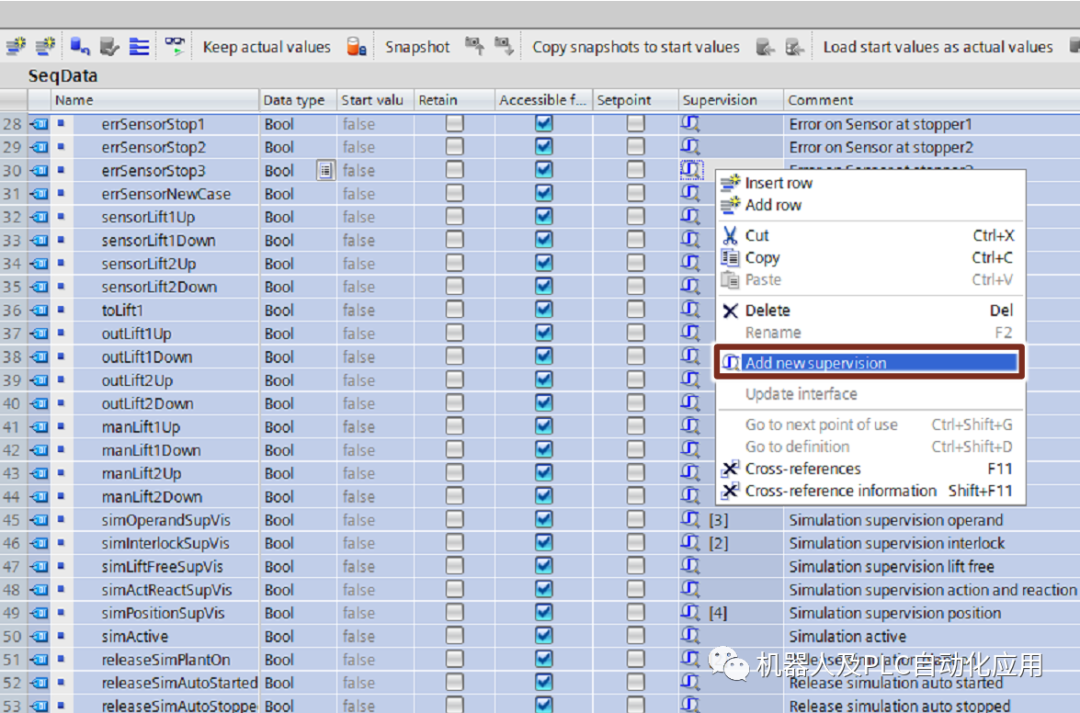This screenshot has width=1080, height=713.
Task: Click the reset start values toolbar icon
Action: (x=80, y=46)
